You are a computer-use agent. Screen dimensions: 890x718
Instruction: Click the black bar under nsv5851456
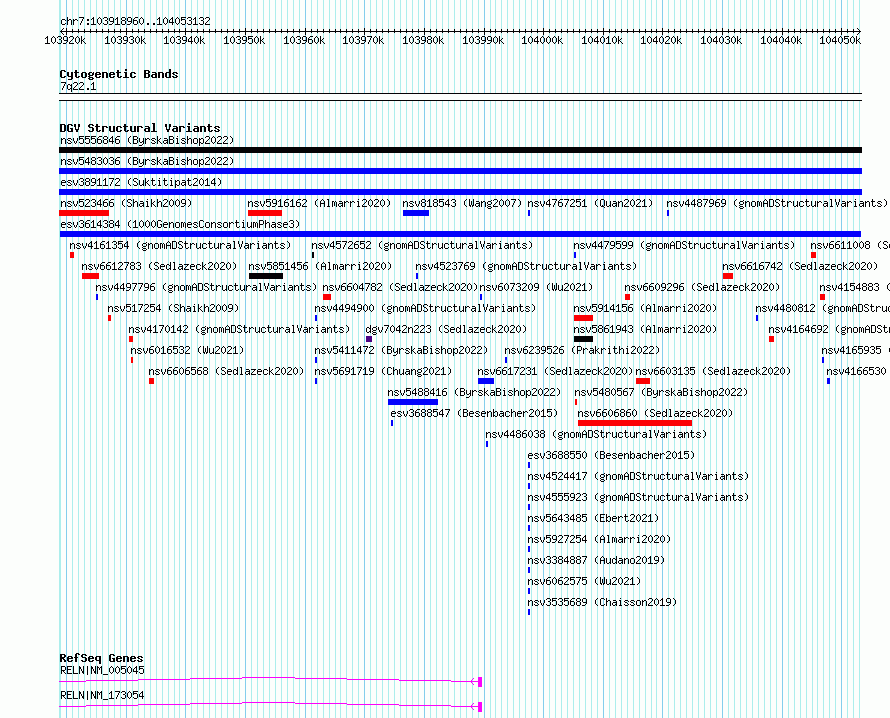pyautogui.click(x=266, y=276)
